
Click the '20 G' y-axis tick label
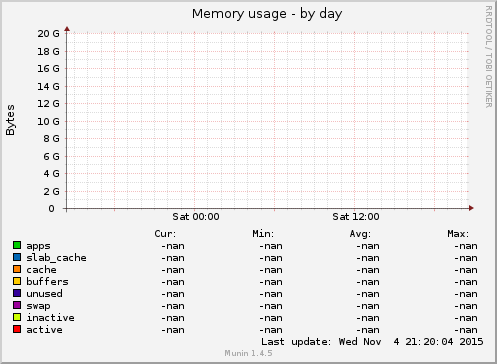point(48,34)
